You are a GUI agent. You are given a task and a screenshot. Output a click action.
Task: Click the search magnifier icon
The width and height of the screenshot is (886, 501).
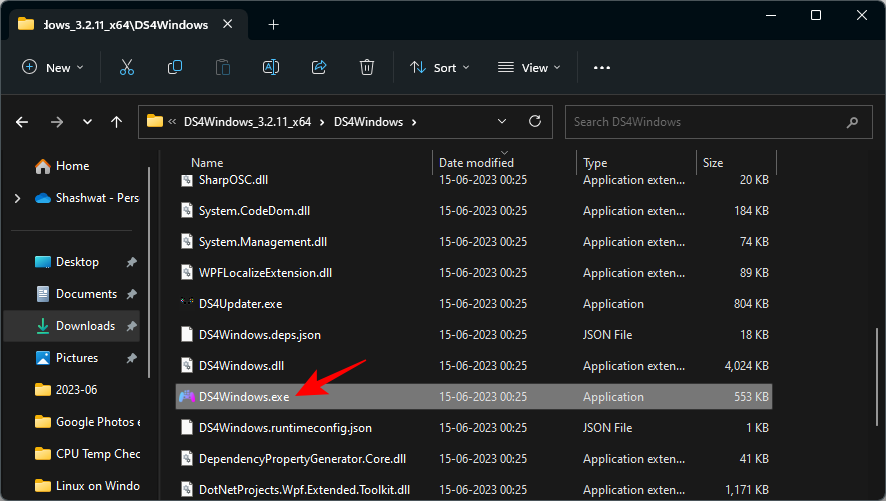pos(852,122)
